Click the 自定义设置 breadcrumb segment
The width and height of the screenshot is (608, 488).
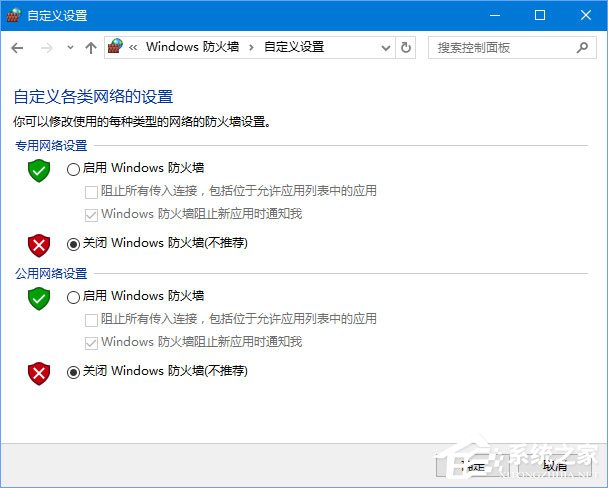pyautogui.click(x=294, y=47)
